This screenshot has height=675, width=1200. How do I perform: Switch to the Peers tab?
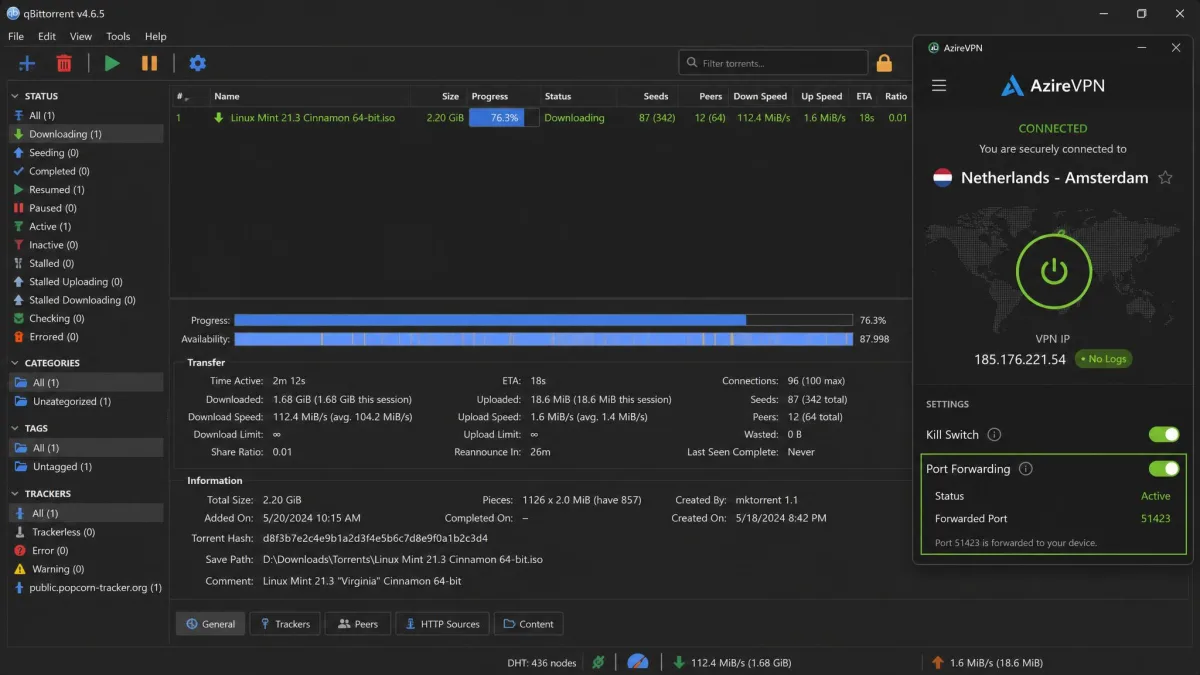point(358,624)
